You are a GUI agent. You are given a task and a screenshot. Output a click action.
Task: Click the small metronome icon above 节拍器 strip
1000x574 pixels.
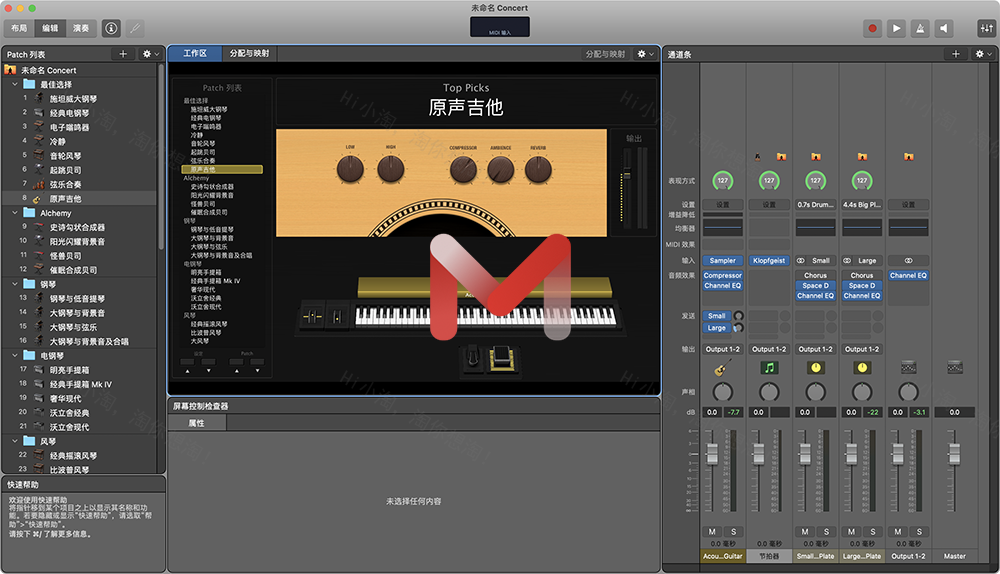coord(758,156)
